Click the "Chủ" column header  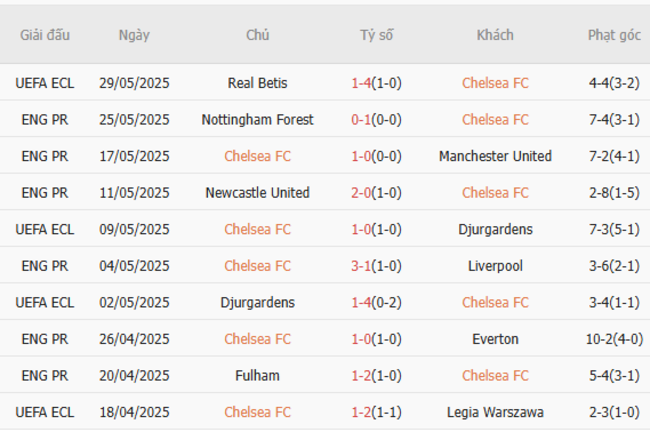point(257,35)
